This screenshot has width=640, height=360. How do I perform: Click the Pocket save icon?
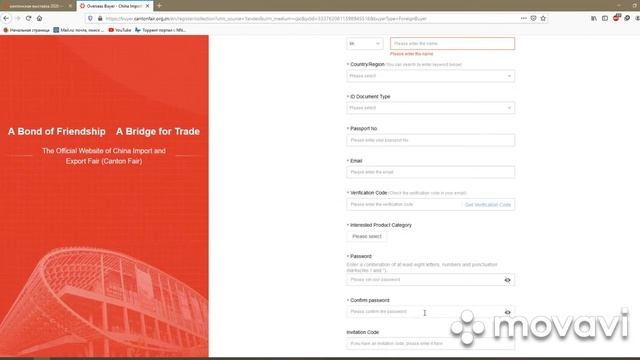click(533, 18)
